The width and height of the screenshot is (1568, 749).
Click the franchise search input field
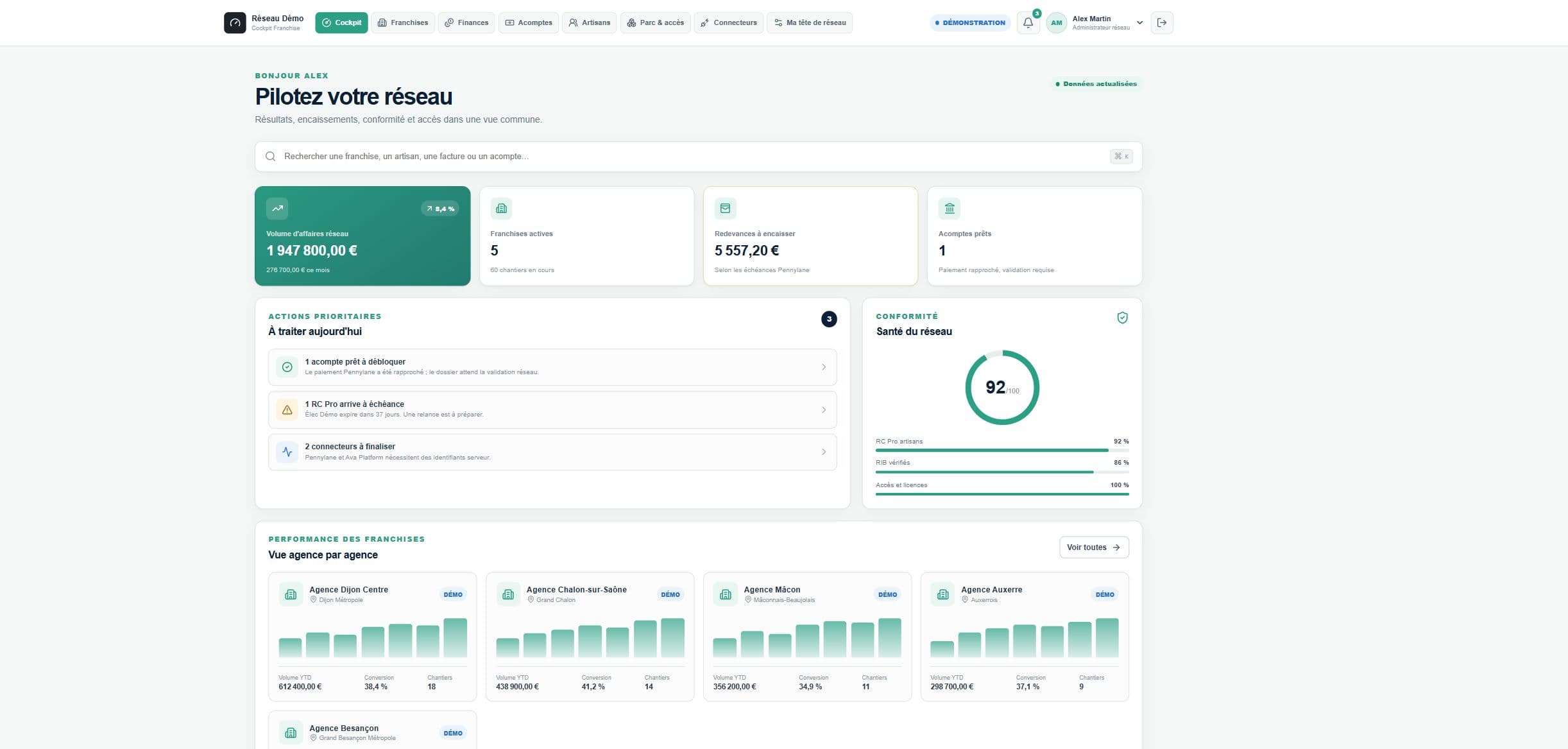(x=699, y=157)
